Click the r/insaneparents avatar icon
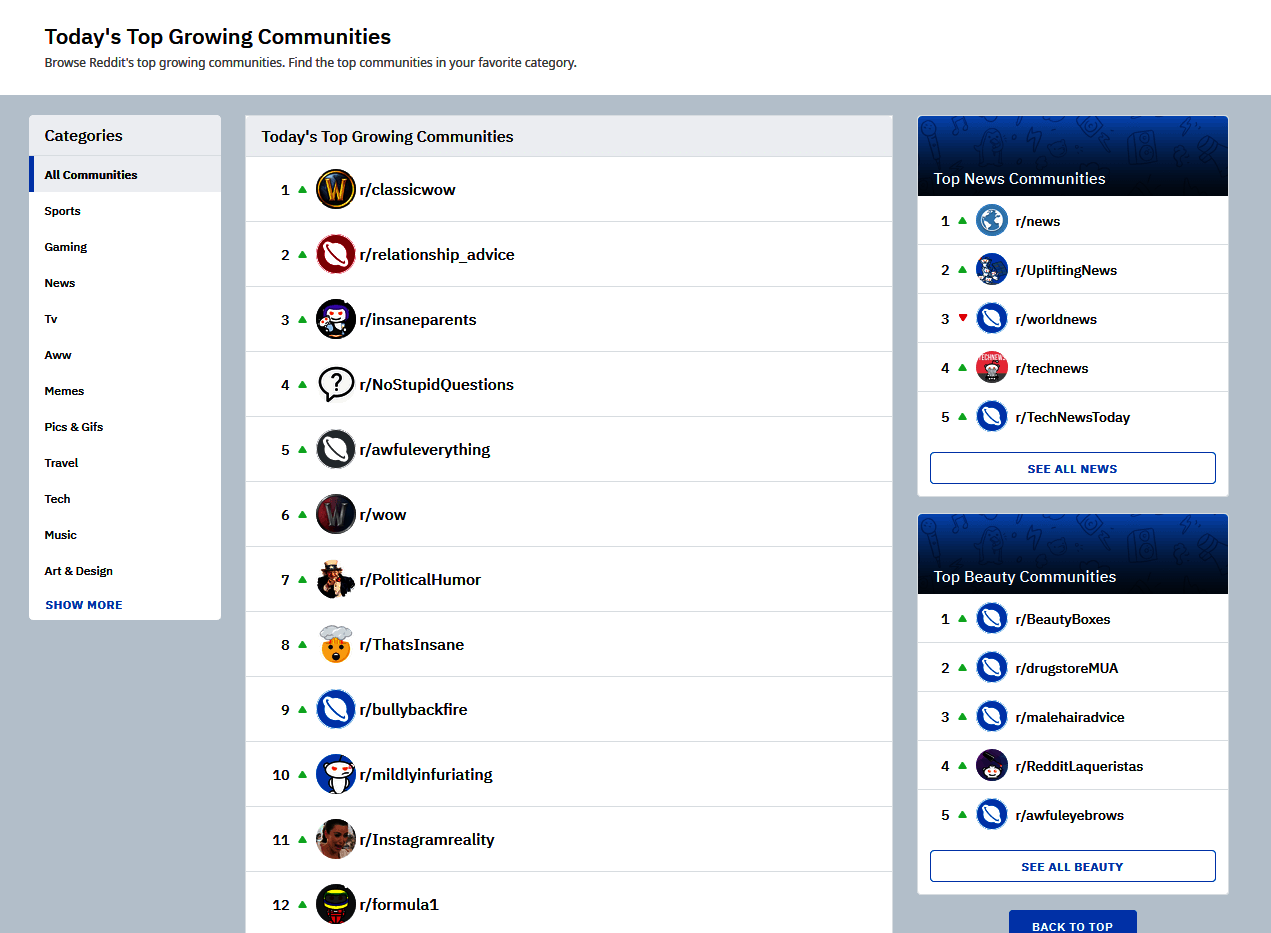Viewport: 1271px width, 933px height. coord(335,319)
